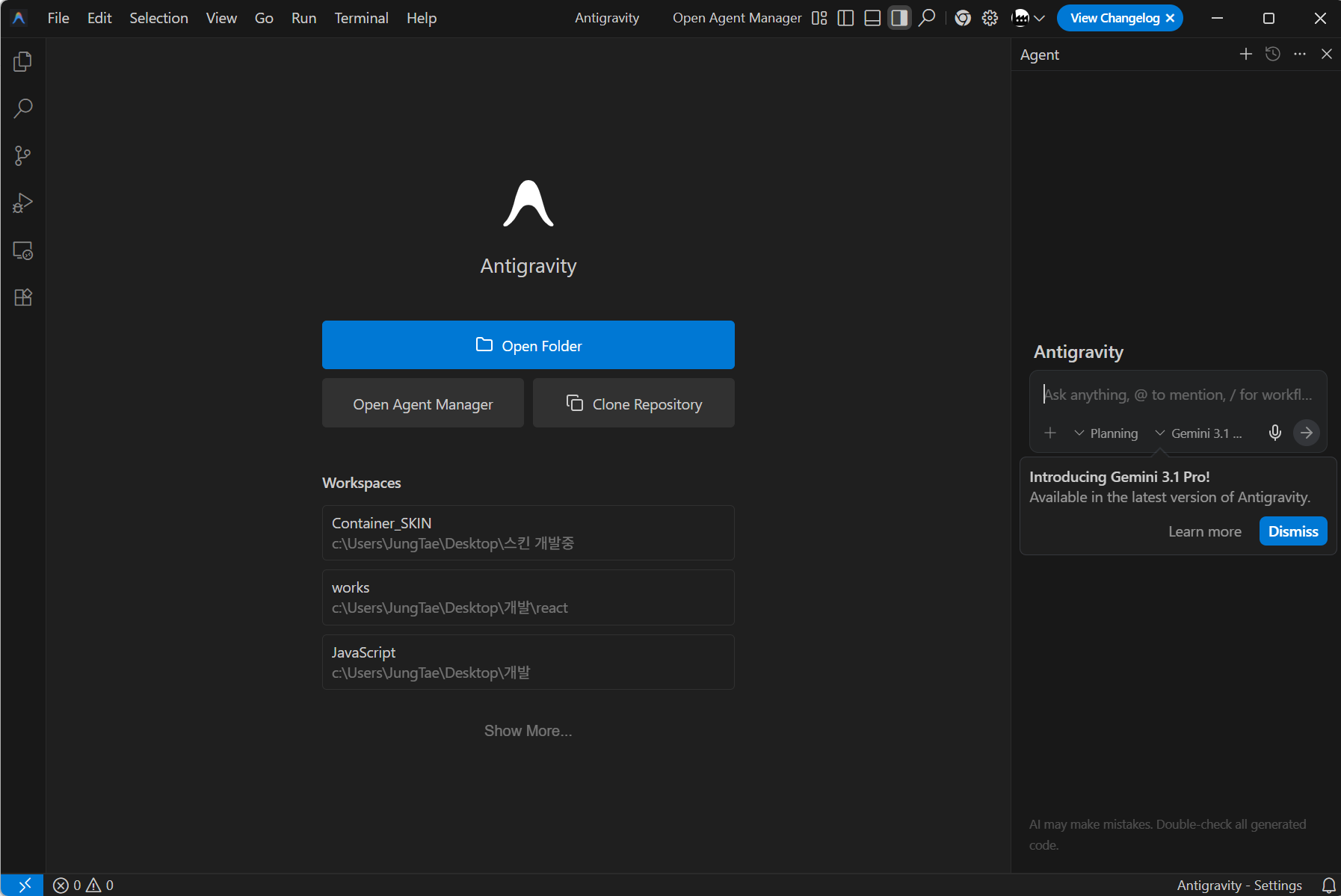The height and width of the screenshot is (896, 1341).
Task: Open the File menu
Action: point(58,18)
